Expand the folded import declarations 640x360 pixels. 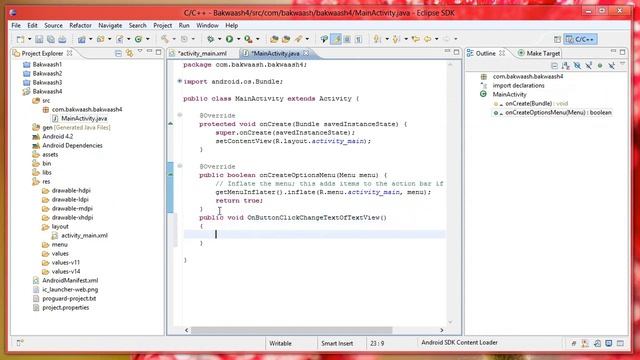coord(180,81)
